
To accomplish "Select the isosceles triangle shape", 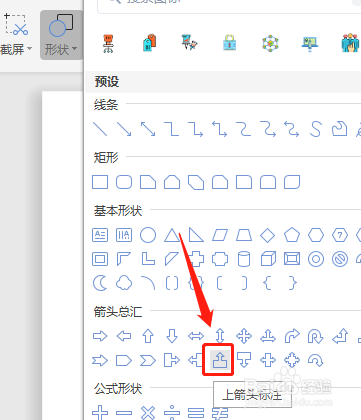I will 172,235.
